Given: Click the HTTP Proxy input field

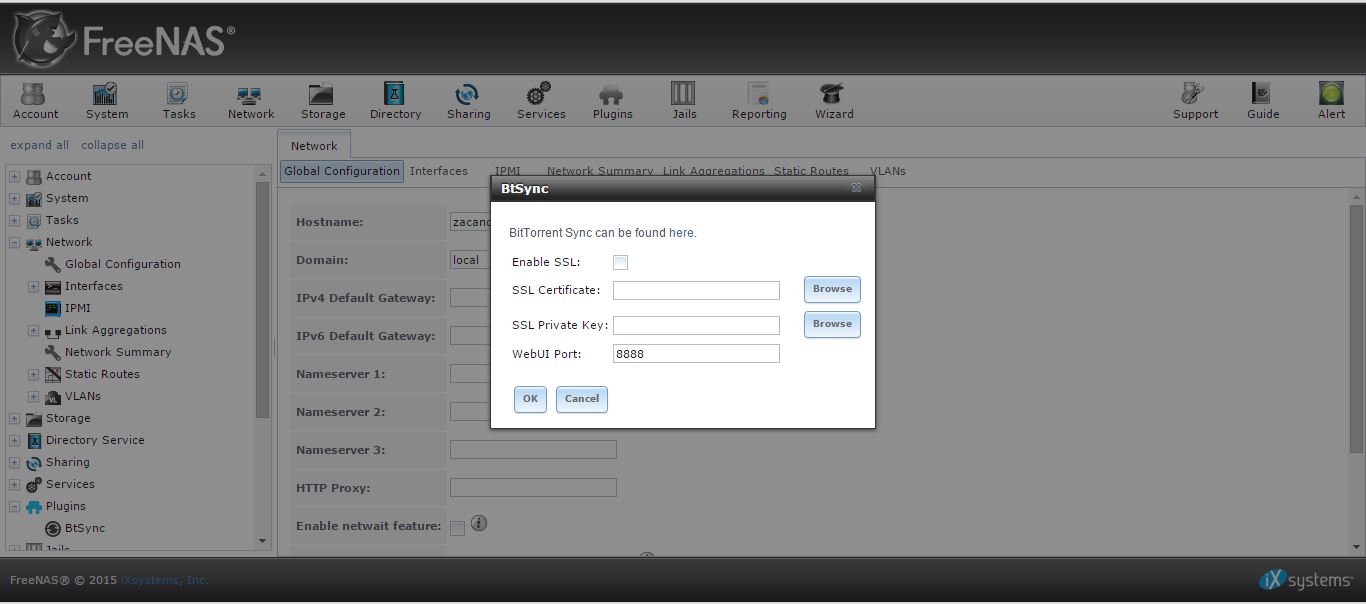Looking at the screenshot, I should coord(533,488).
